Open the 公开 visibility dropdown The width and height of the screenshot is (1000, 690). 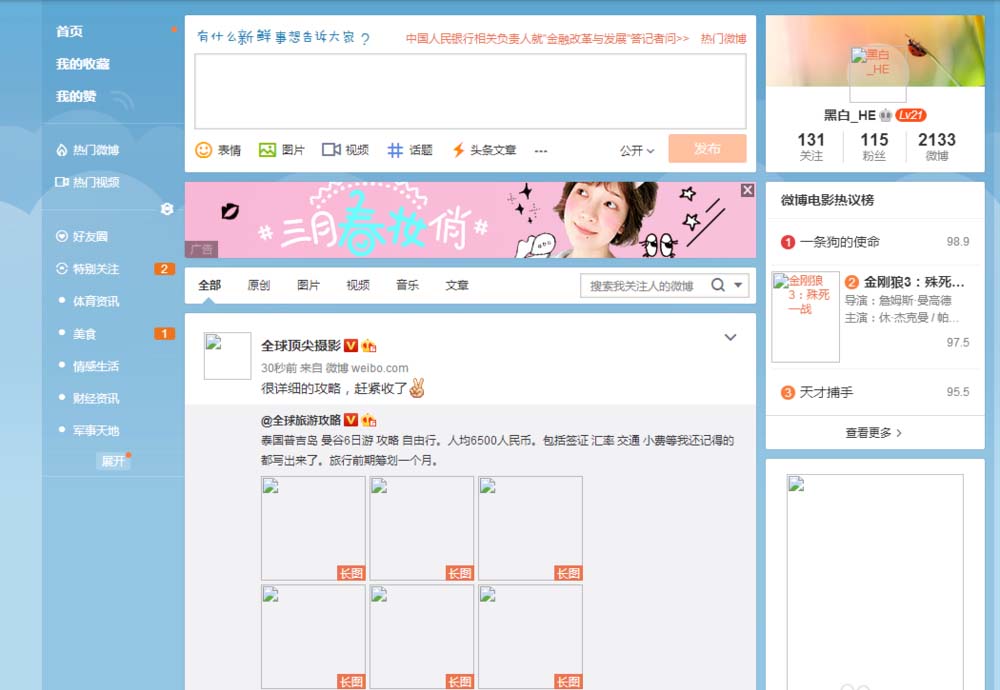(x=637, y=150)
